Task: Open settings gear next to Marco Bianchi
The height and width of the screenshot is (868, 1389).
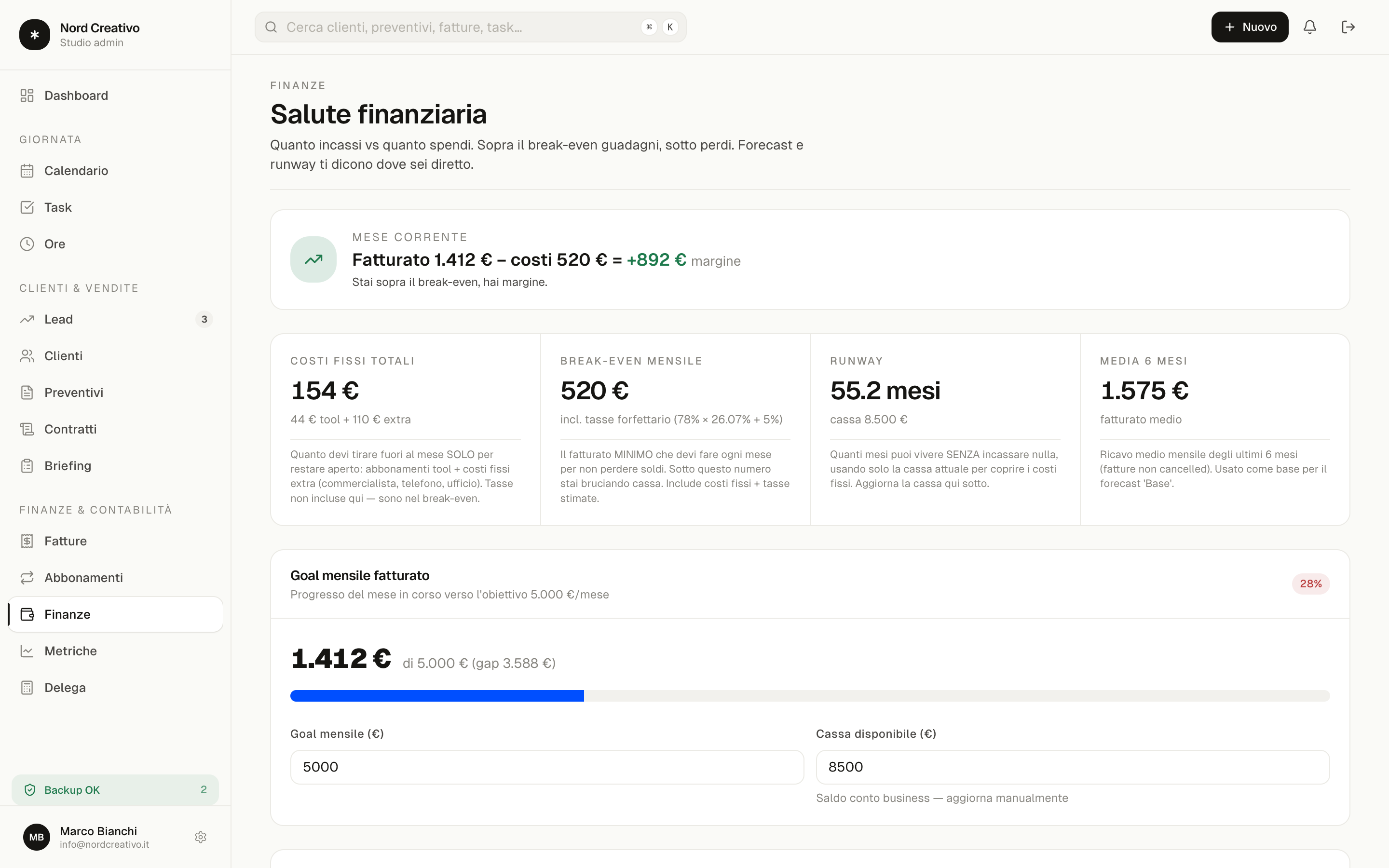Action: pos(200,837)
